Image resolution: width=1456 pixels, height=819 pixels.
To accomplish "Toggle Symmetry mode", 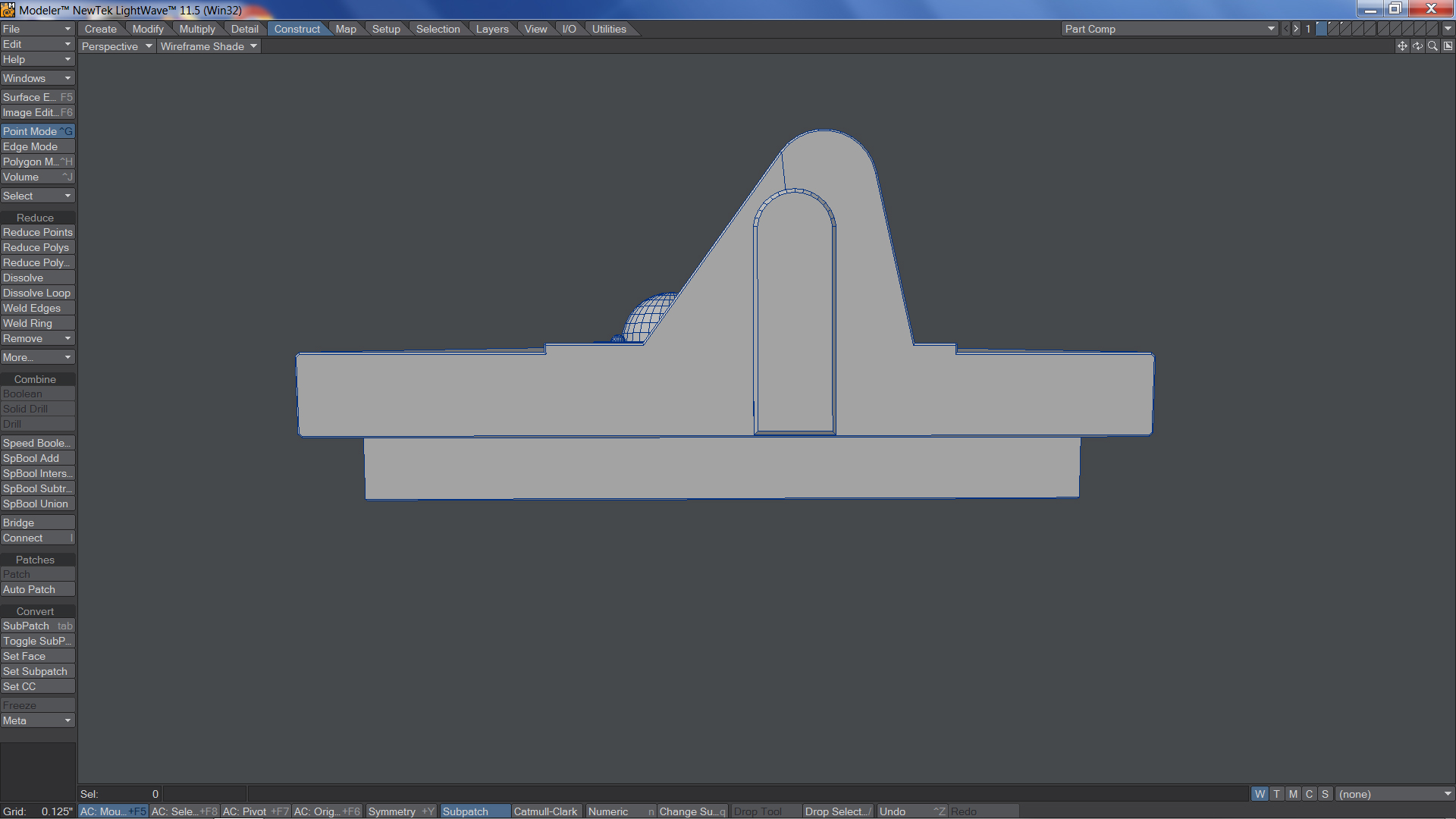I will tap(401, 811).
